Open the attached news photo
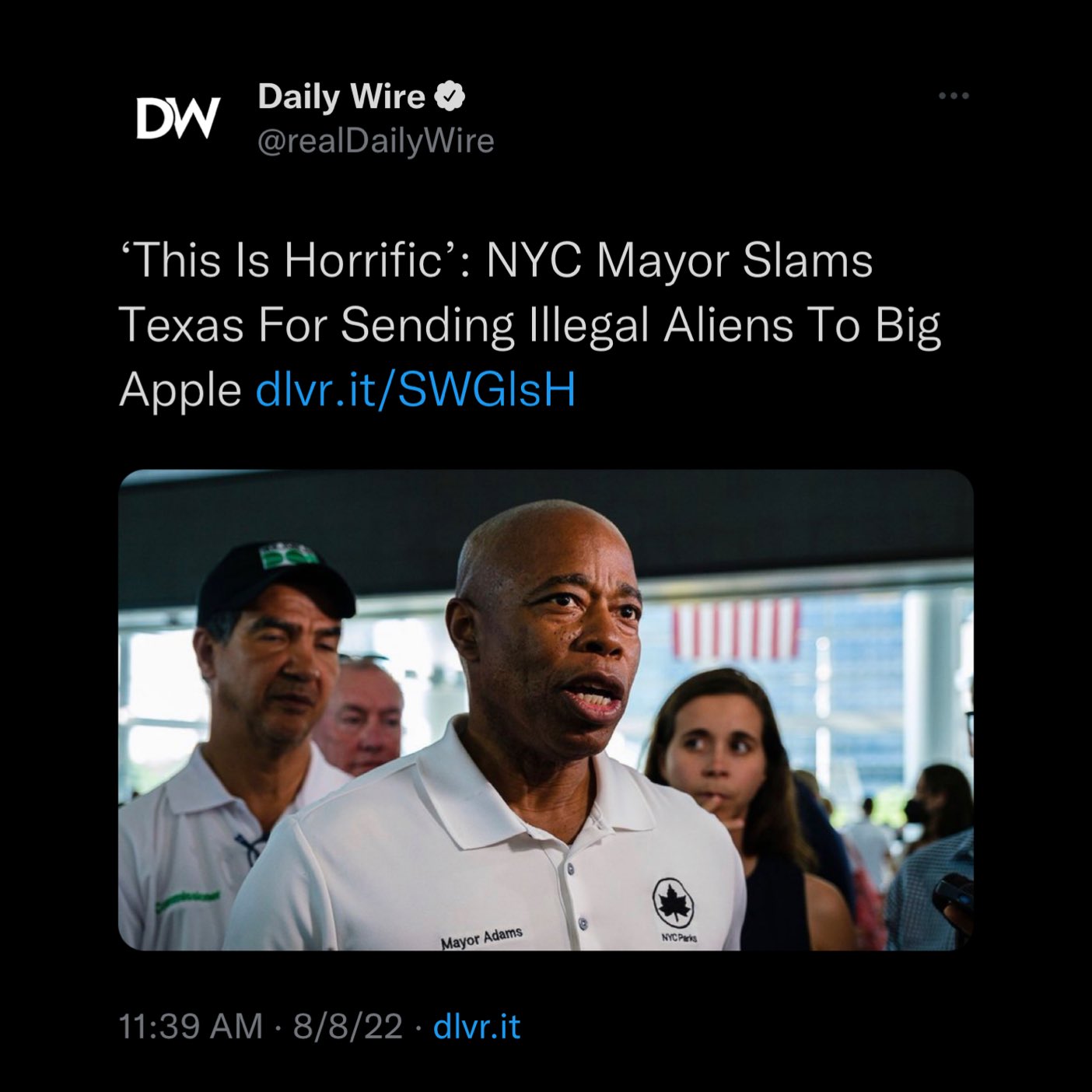1092x1092 pixels. coord(546,710)
